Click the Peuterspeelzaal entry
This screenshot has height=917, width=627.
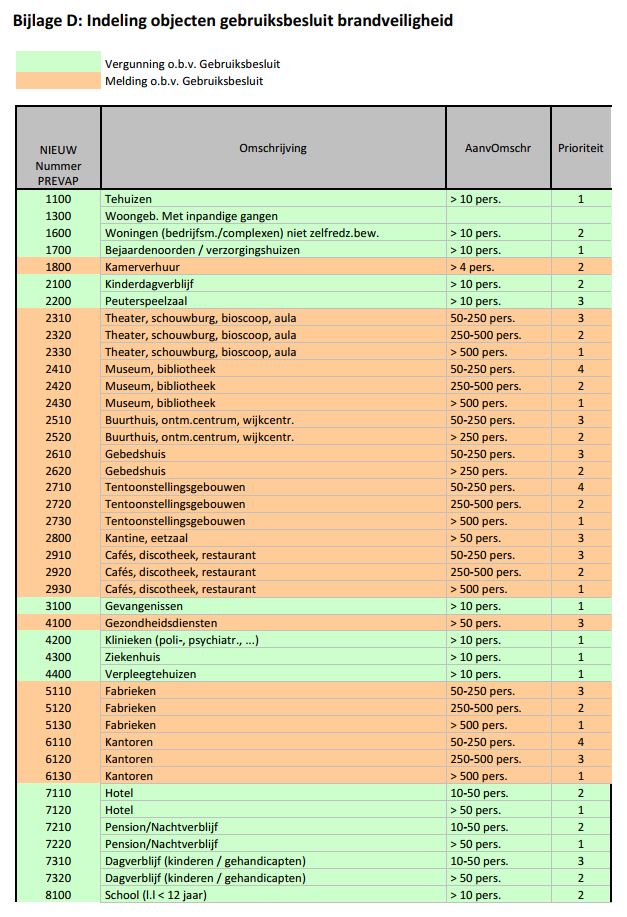(147, 301)
